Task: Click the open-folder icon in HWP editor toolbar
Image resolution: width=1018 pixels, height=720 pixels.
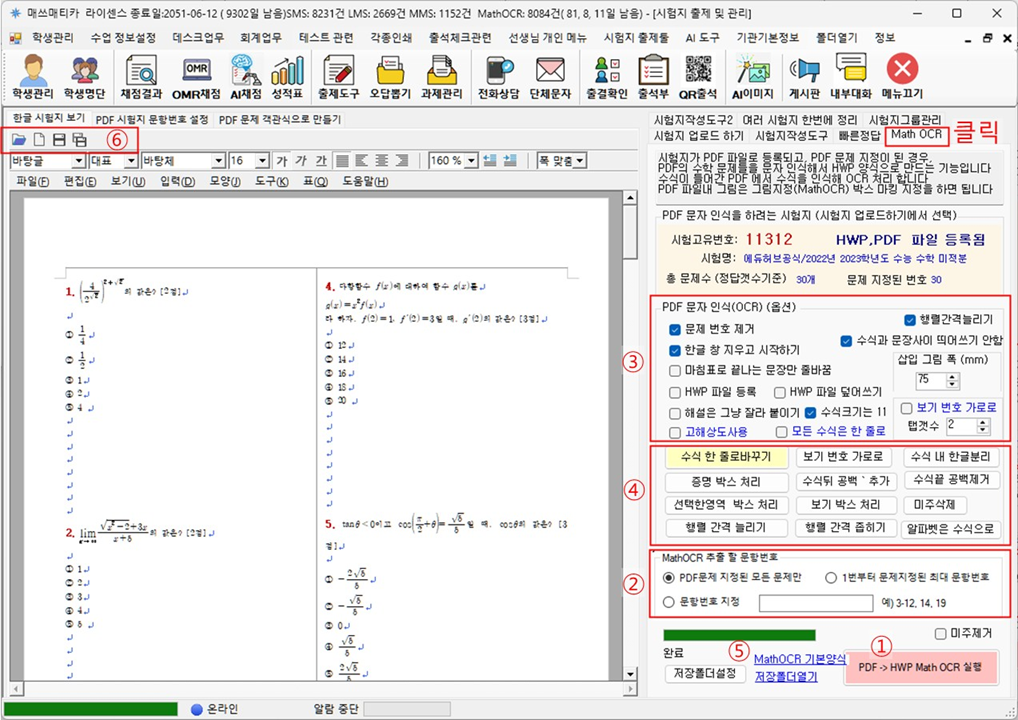Action: pyautogui.click(x=19, y=140)
